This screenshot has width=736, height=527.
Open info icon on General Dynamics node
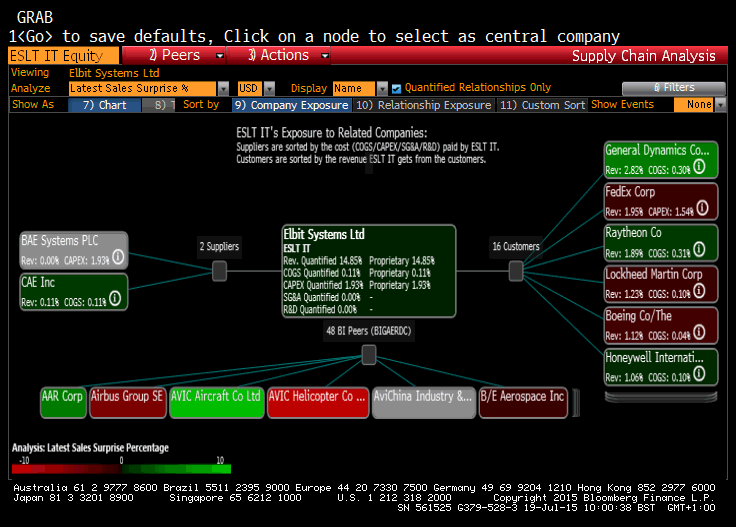(x=699, y=166)
